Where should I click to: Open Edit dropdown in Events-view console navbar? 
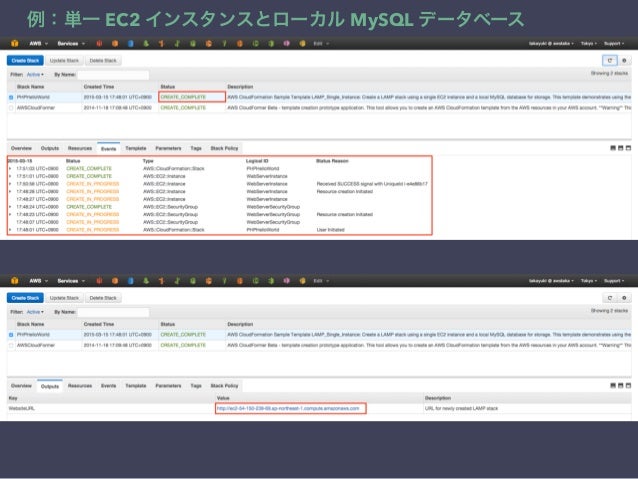pyautogui.click(x=321, y=44)
